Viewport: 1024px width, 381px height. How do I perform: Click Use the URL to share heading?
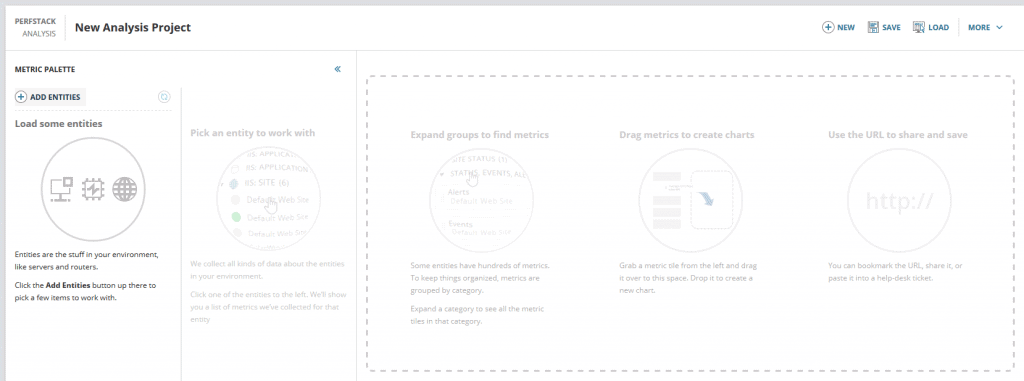pos(898,135)
